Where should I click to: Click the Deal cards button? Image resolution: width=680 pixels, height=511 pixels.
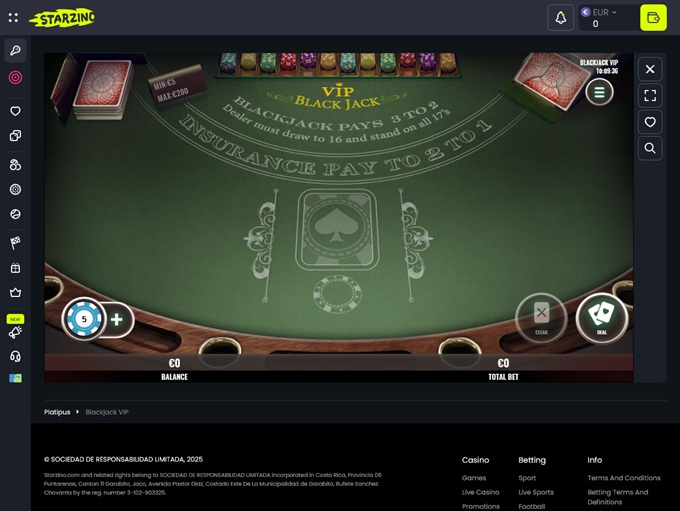point(602,318)
